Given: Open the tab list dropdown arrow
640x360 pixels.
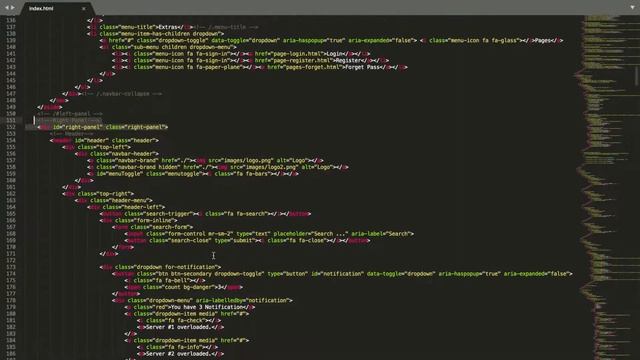Looking at the screenshot, I should click(x=632, y=7).
